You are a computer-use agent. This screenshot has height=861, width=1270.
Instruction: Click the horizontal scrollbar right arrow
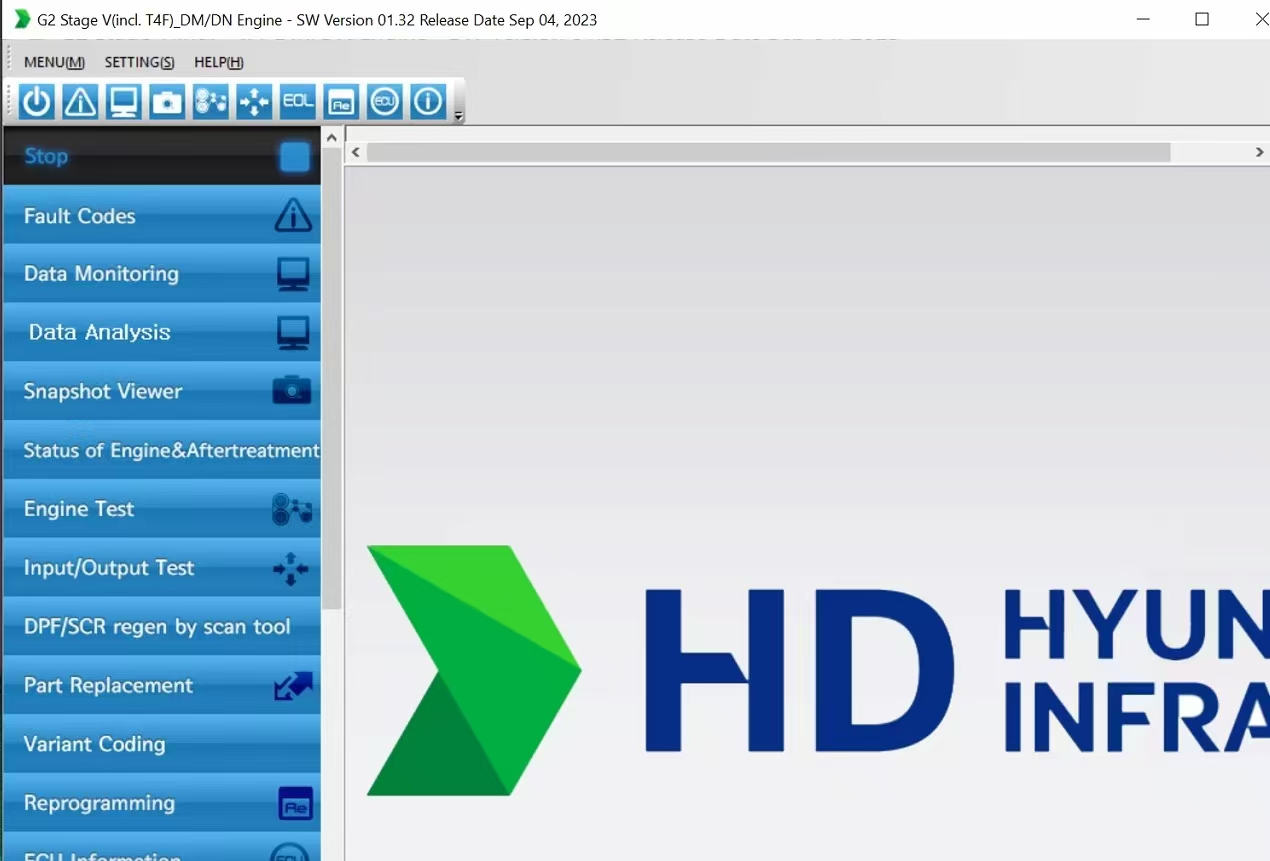coord(1259,152)
